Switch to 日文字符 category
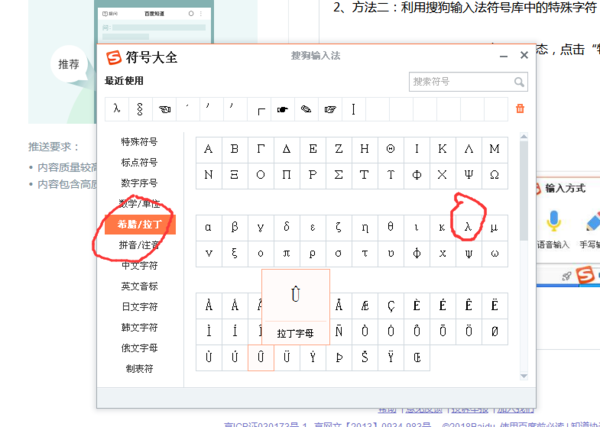Viewport: 600px width, 427px height. pyautogui.click(x=139, y=307)
